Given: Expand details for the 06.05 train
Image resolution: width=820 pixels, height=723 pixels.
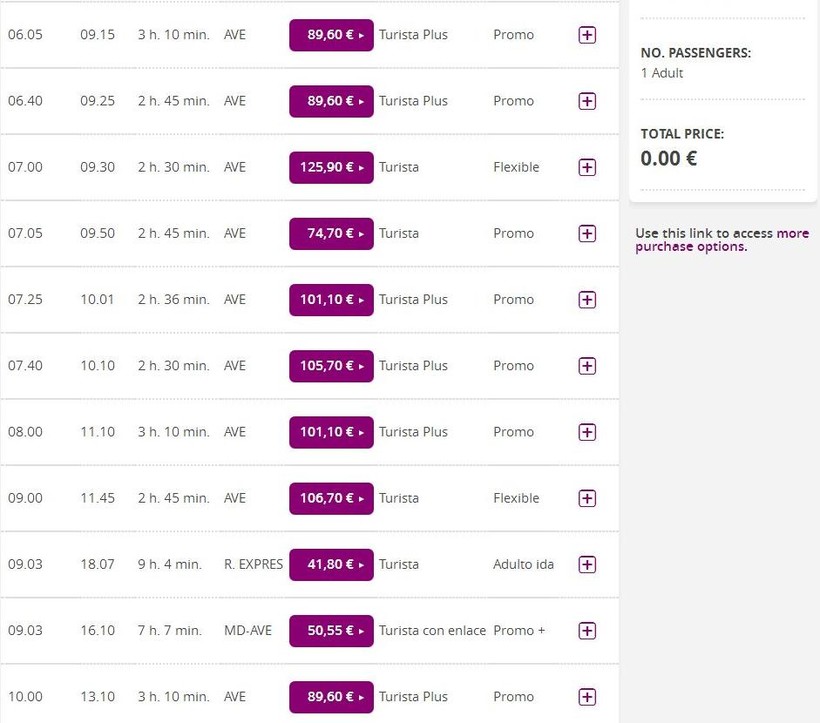Looking at the screenshot, I should tap(587, 35).
